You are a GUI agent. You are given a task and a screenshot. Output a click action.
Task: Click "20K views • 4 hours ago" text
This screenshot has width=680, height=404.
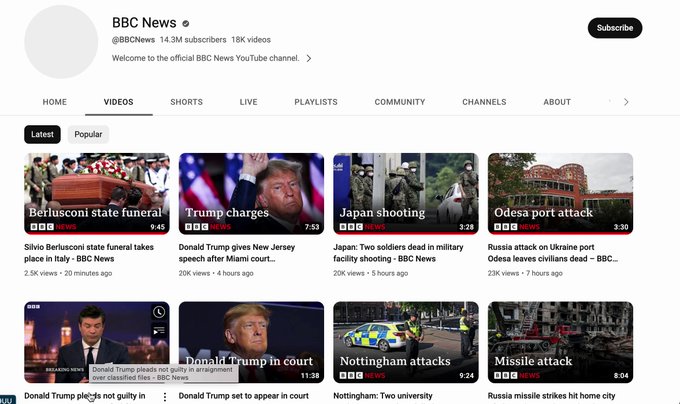(x=216, y=273)
